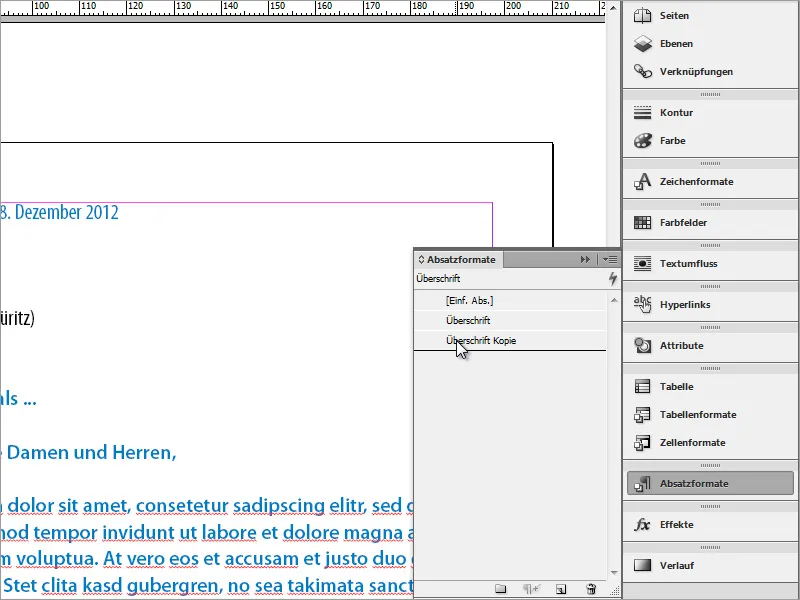Image resolution: width=800 pixels, height=600 pixels.
Task: Create new style group folder icon
Action: pos(501,589)
